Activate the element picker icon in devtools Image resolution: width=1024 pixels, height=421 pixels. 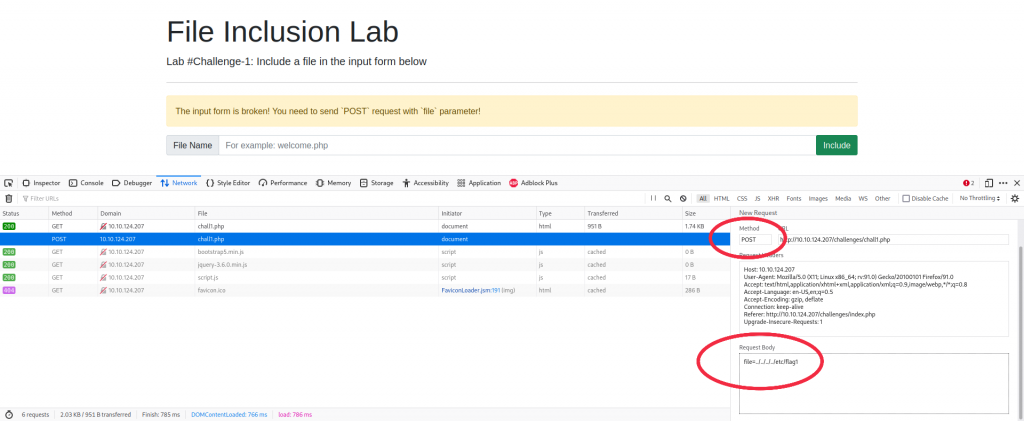point(9,183)
